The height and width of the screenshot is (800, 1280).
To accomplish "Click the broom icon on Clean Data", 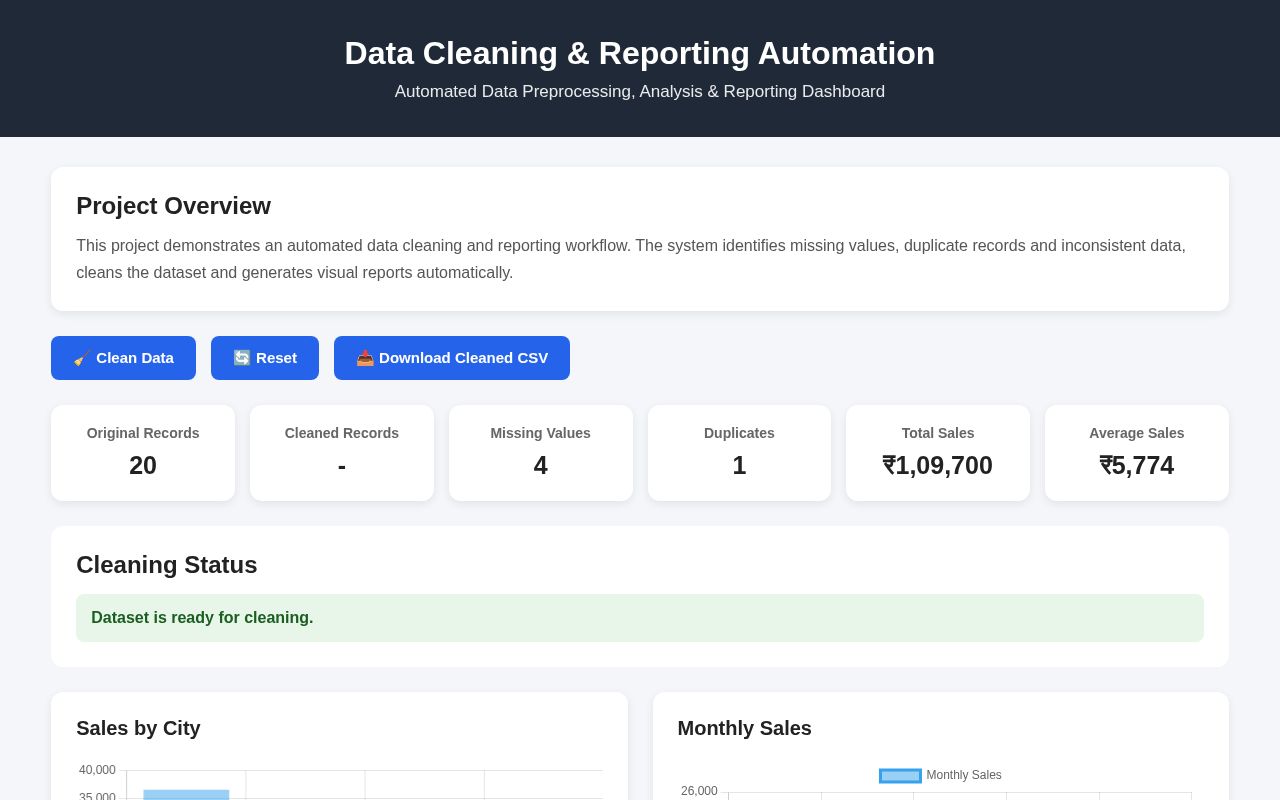I will coord(82,358).
